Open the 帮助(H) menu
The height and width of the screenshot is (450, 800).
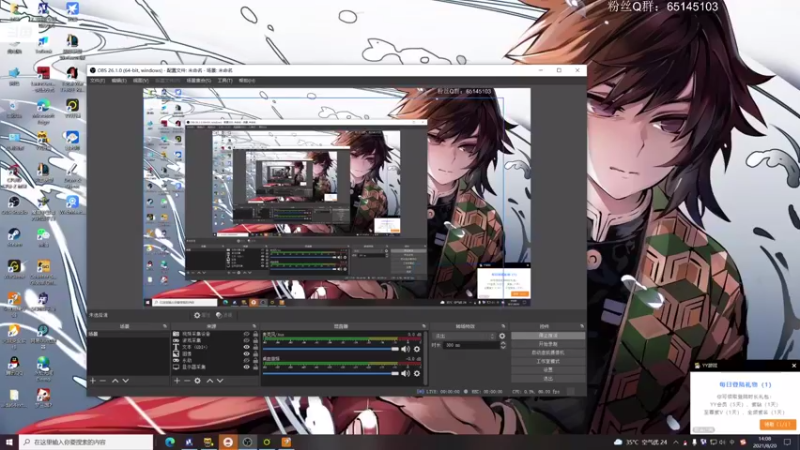[247, 81]
